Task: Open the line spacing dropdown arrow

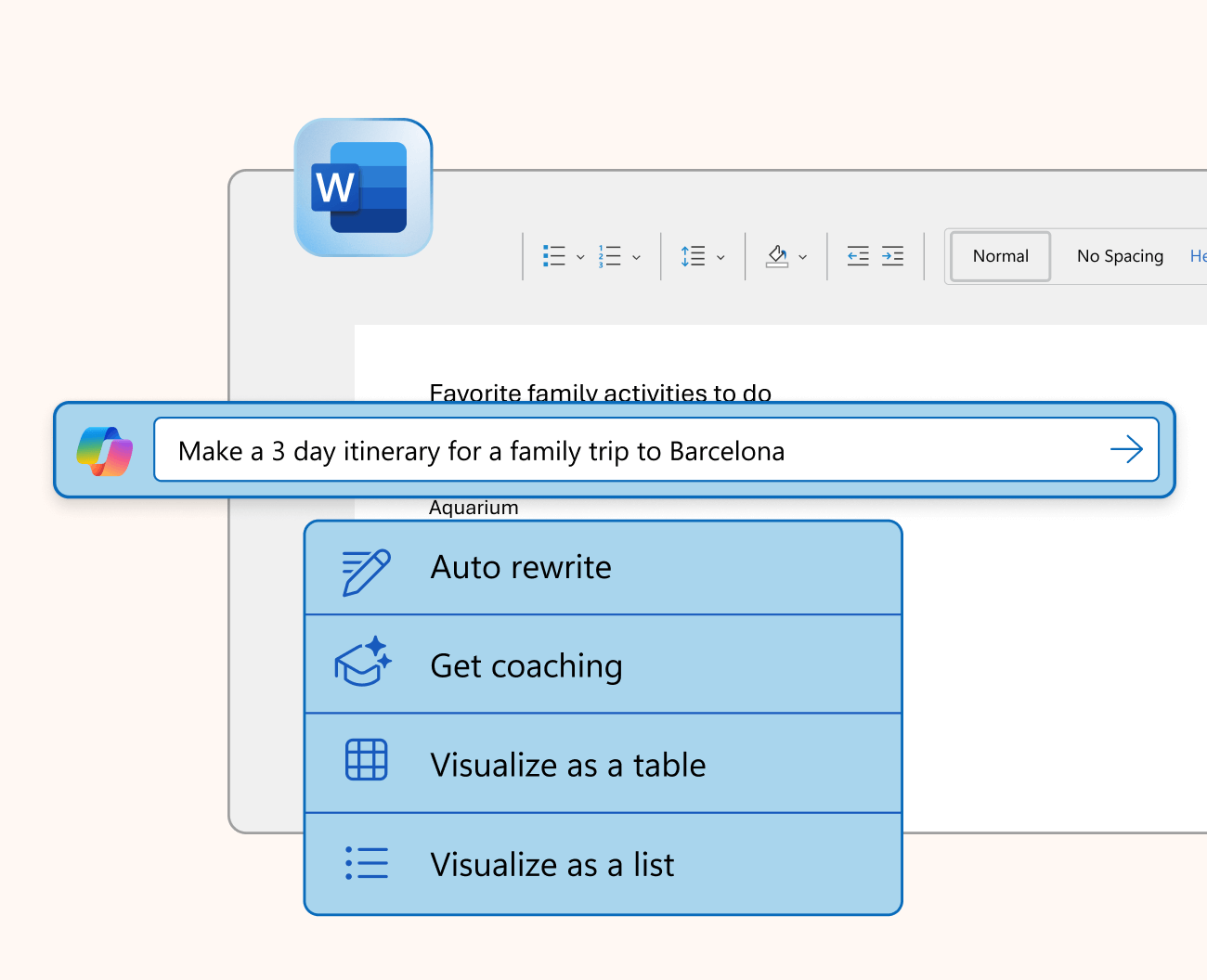Action: point(720,257)
